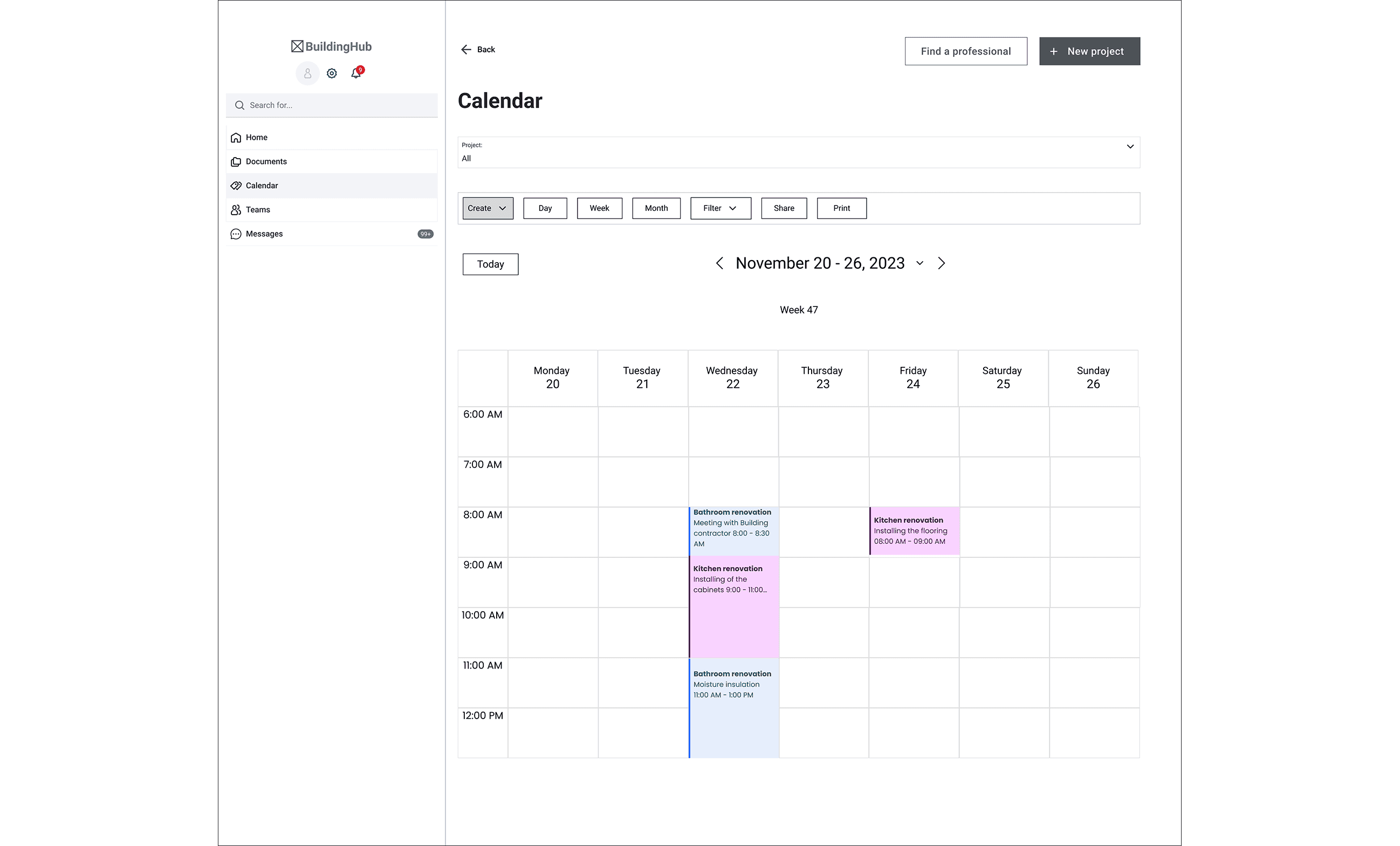Click the Messages 99+ badge
The height and width of the screenshot is (846, 1400).
426,234
